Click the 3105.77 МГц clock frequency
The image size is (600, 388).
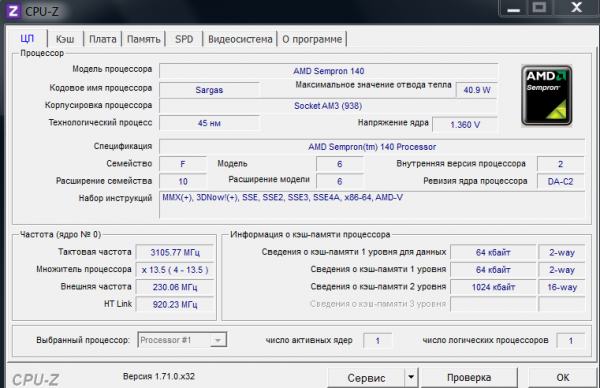[x=175, y=253]
